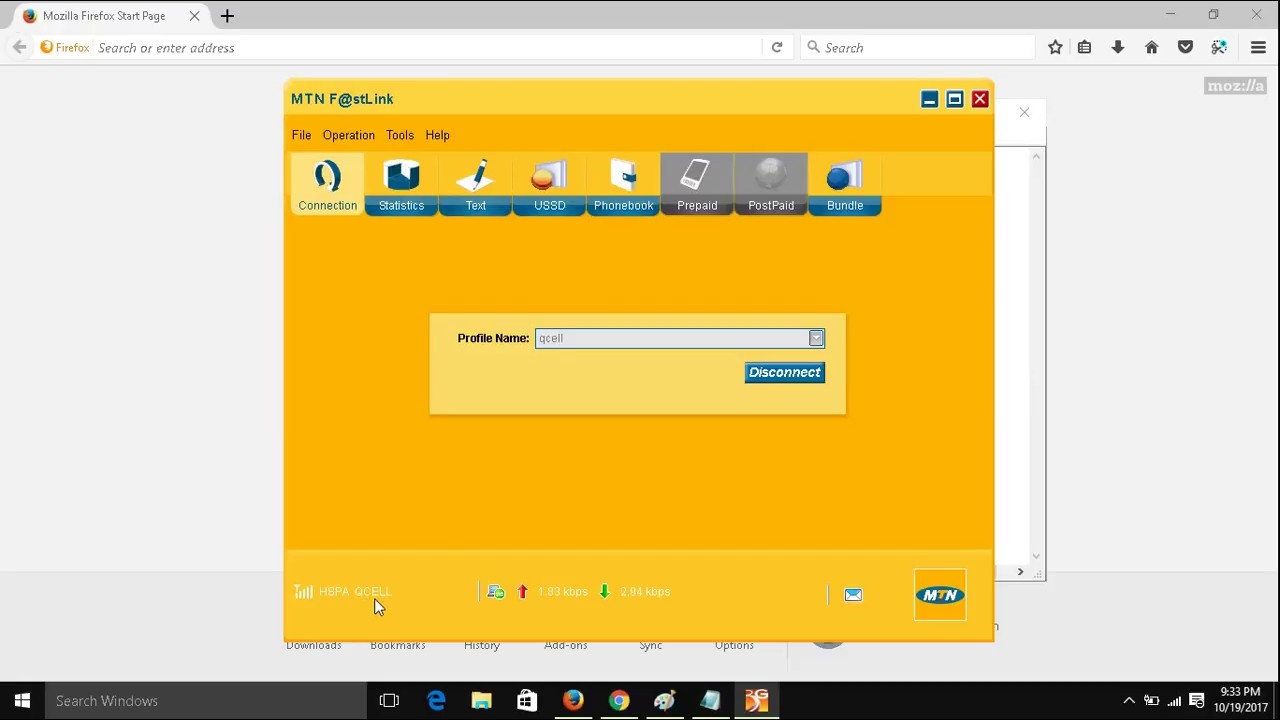The image size is (1280, 720).
Task: Click the HSPA QCELL network text
Action: pyautogui.click(x=355, y=592)
